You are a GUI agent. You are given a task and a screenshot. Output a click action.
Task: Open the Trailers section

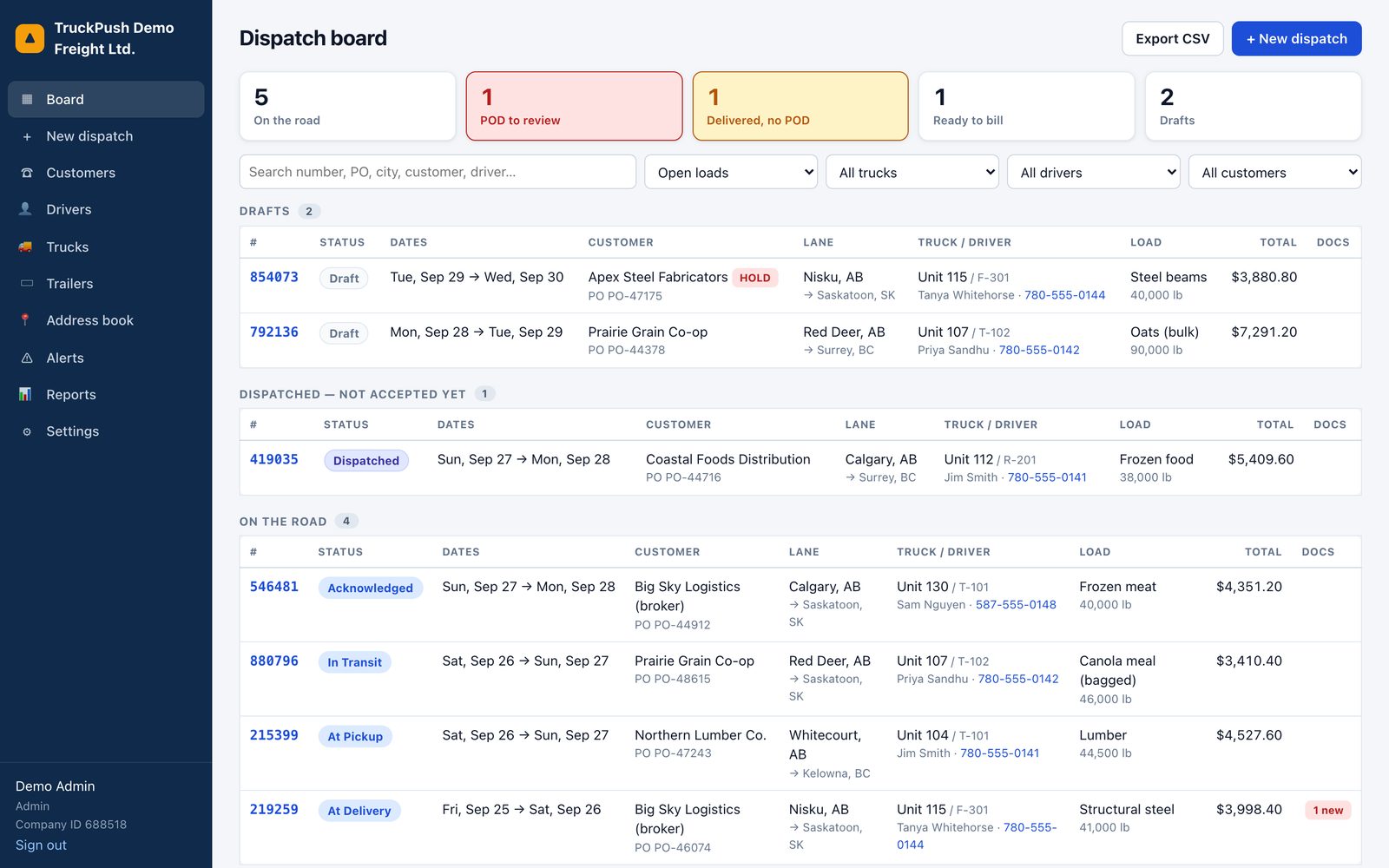pos(106,283)
